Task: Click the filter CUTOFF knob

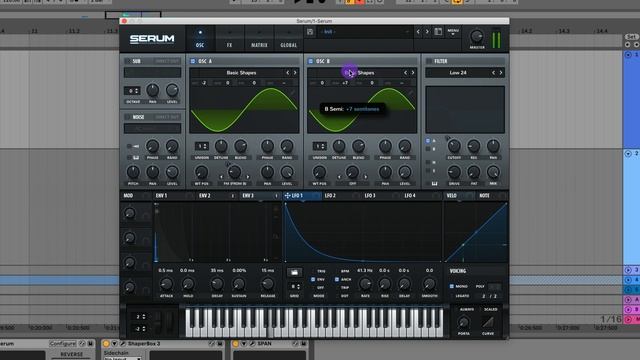Action: point(454,146)
